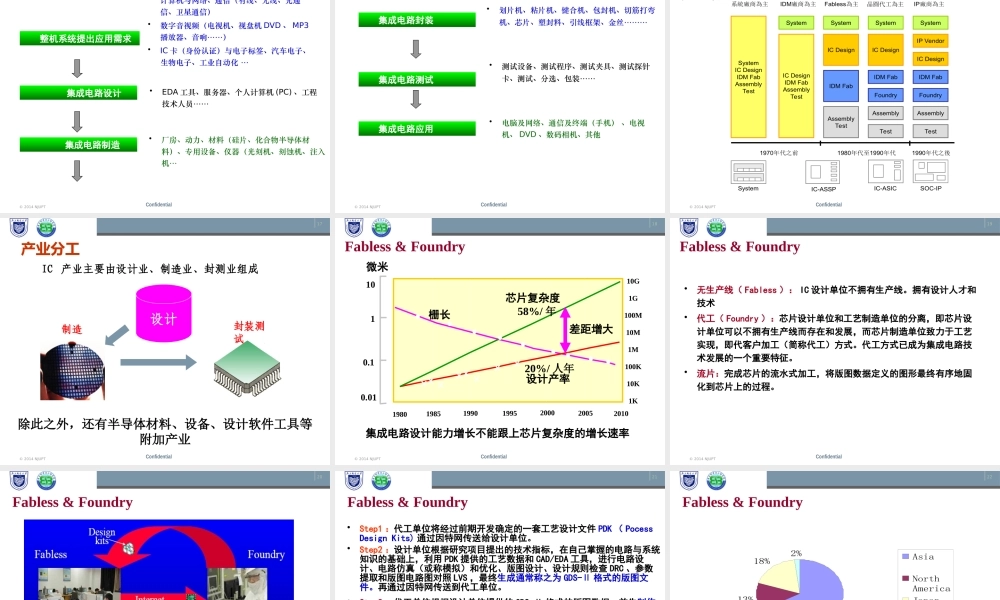Click the IC-ASIC icon on the timeline slide

click(885, 170)
